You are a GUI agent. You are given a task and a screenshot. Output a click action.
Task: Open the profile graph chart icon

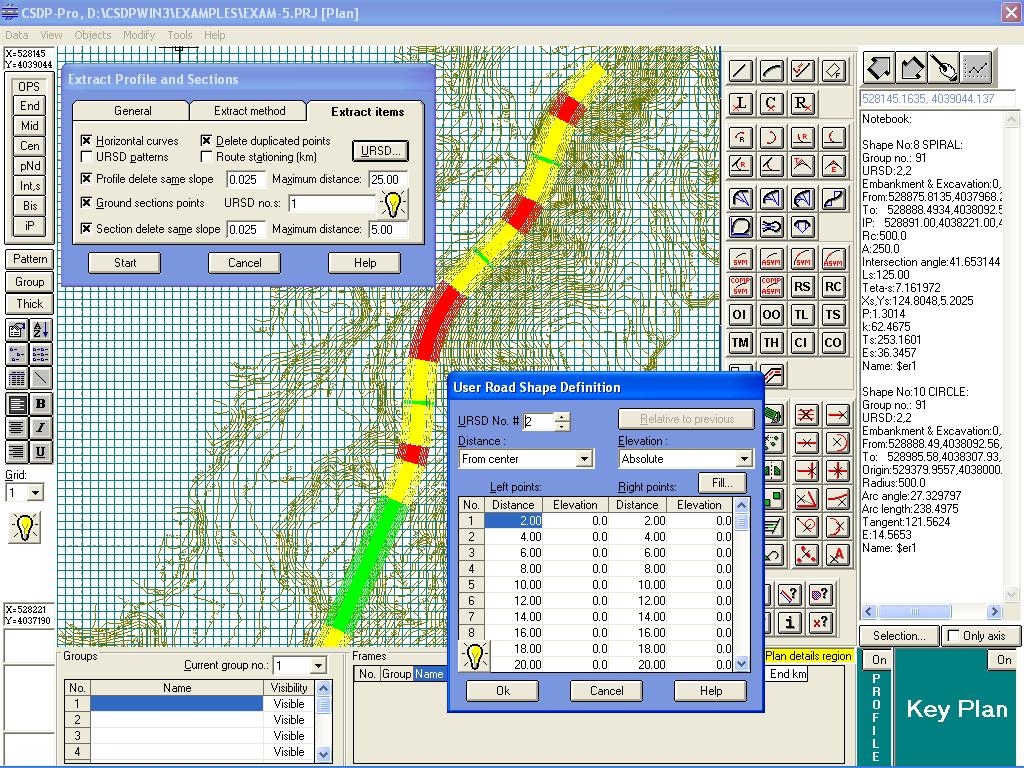976,67
